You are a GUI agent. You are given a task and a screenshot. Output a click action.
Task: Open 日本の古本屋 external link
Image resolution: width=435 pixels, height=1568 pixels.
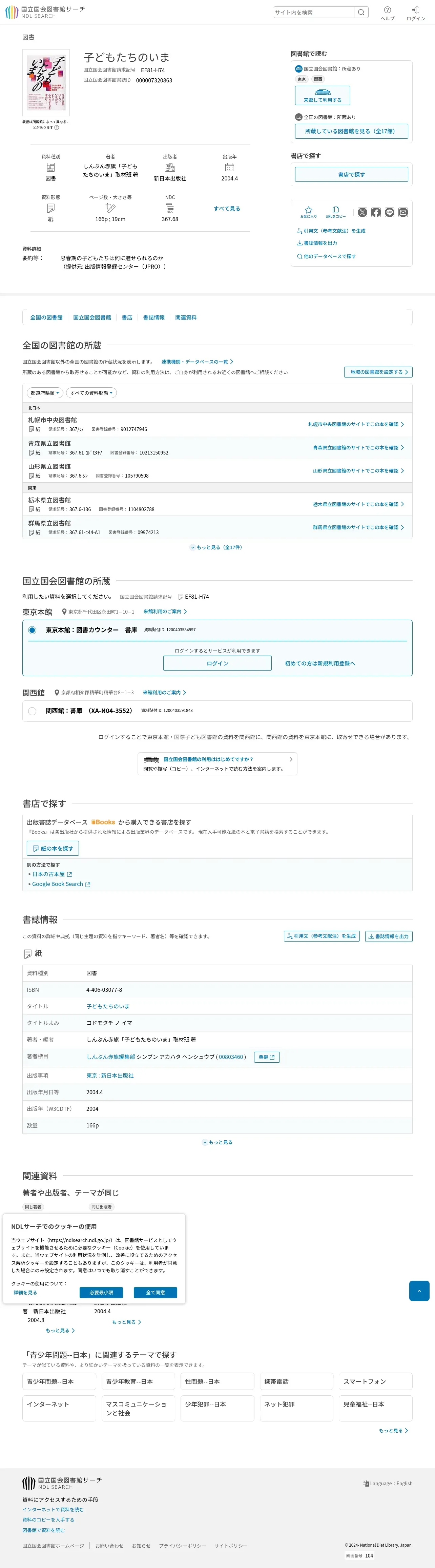pyautogui.click(x=52, y=874)
